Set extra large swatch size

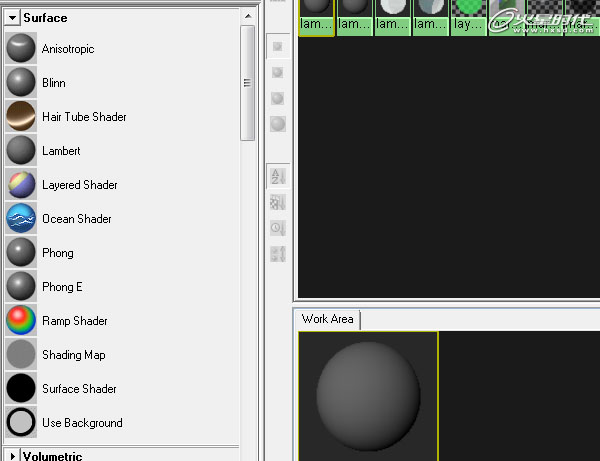[x=277, y=124]
